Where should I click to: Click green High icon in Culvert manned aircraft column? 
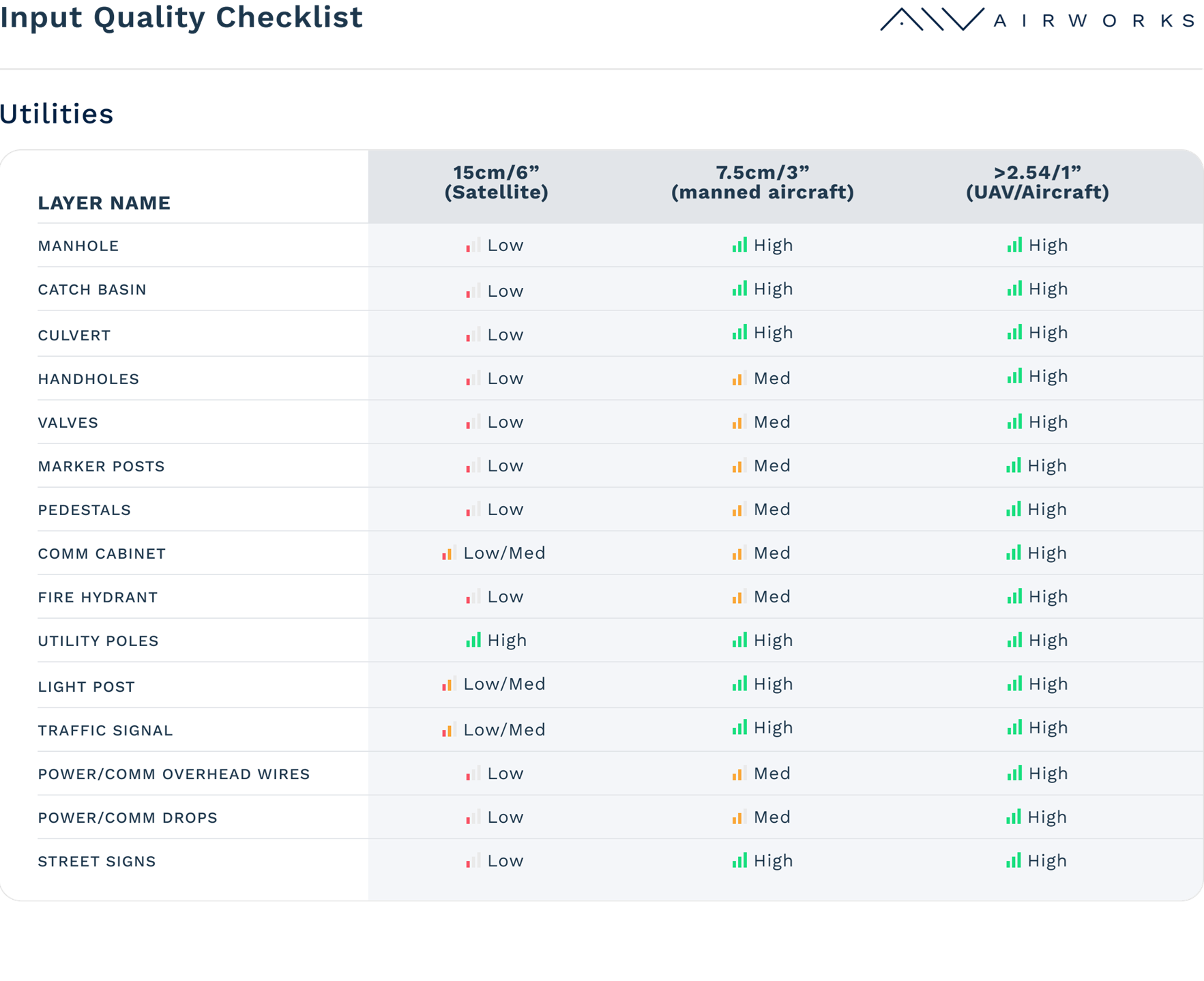[x=739, y=332]
